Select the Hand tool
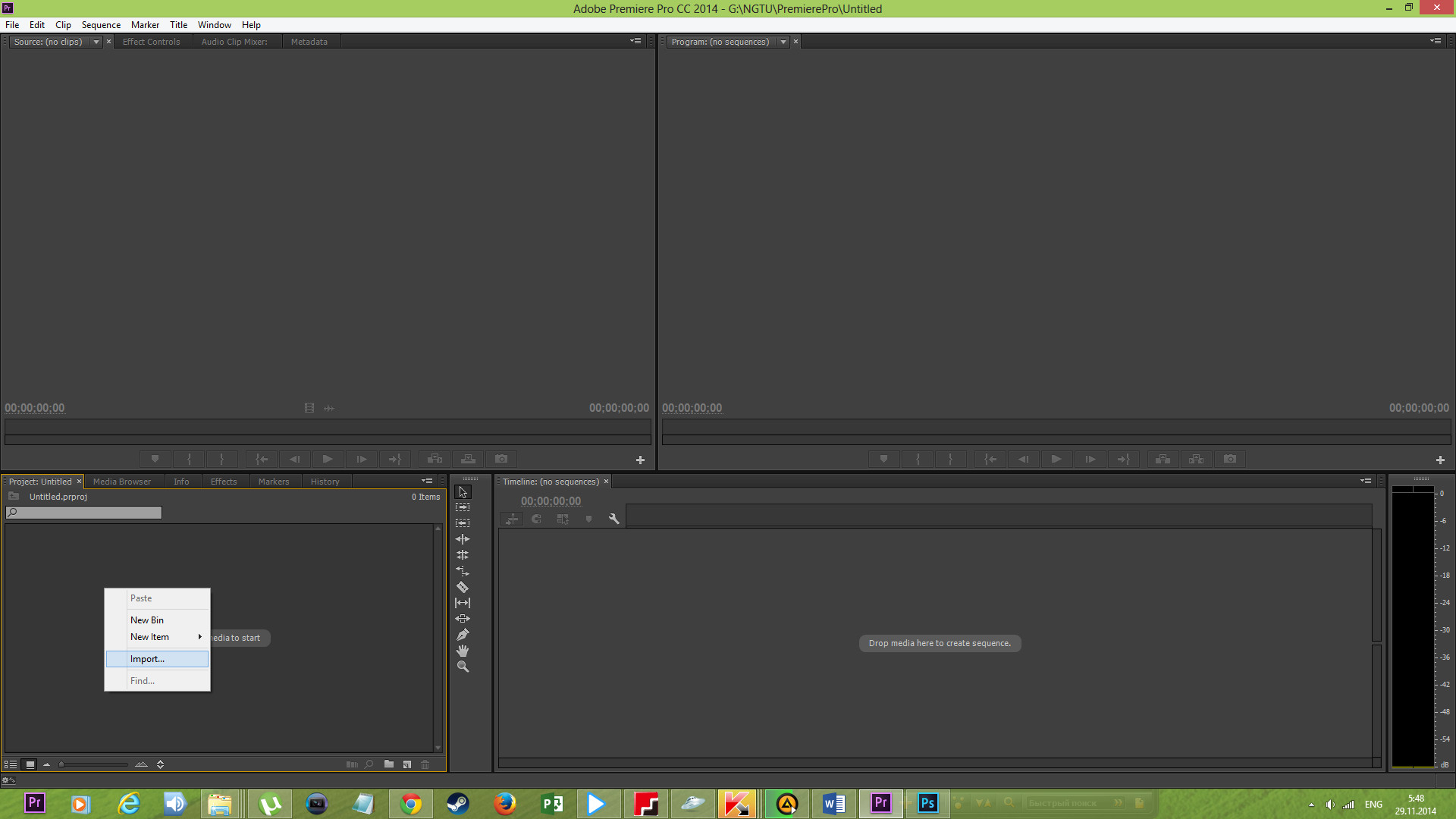This screenshot has width=1456, height=819. coord(463,651)
